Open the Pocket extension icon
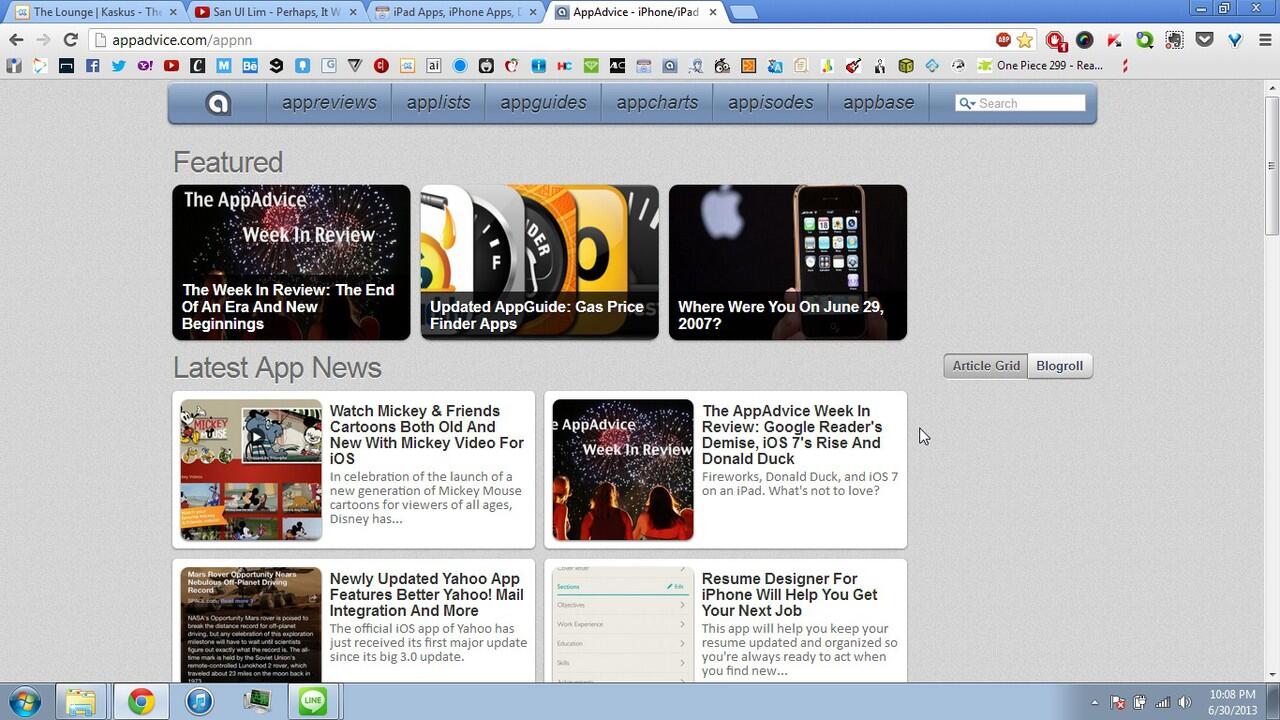 1205,40
